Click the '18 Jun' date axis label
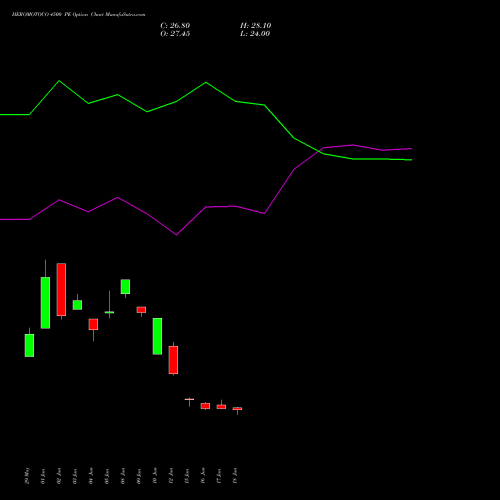The height and width of the screenshot is (500, 500). coord(235,476)
